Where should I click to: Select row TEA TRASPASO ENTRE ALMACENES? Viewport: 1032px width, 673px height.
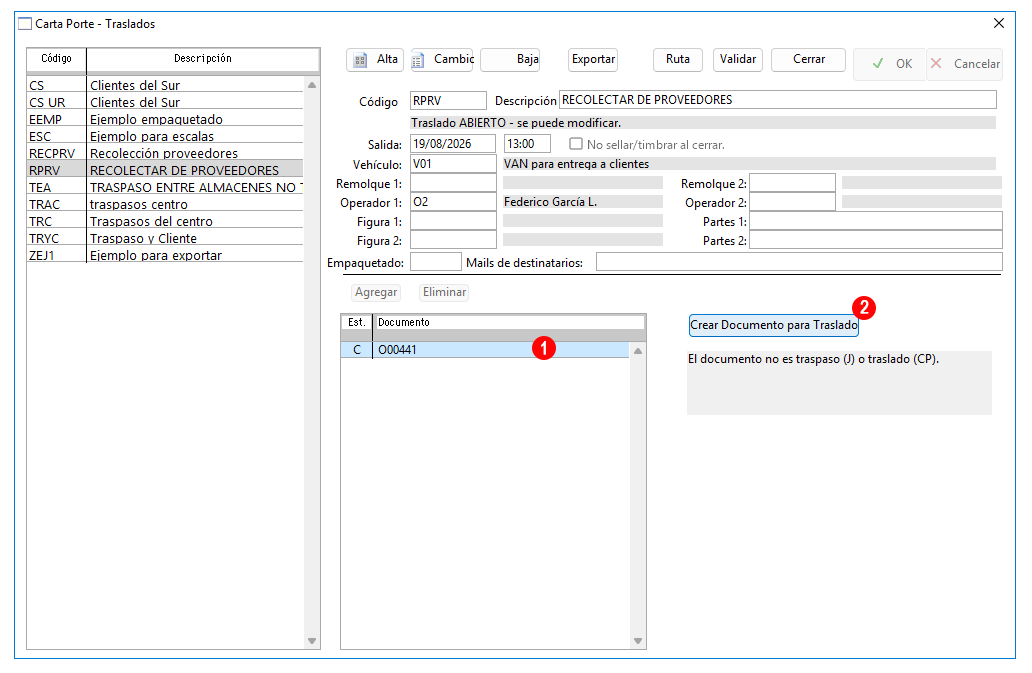click(x=165, y=187)
